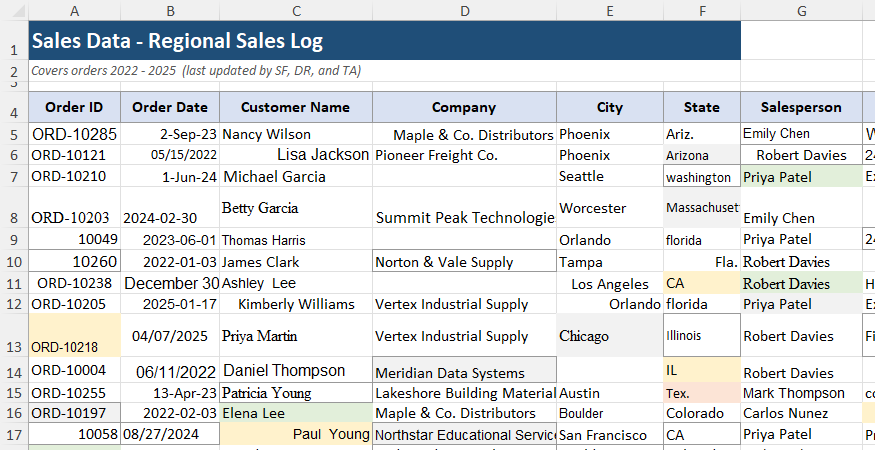The width and height of the screenshot is (875, 450).
Task: Select customer Lisa Jackson
Action: coord(296,155)
